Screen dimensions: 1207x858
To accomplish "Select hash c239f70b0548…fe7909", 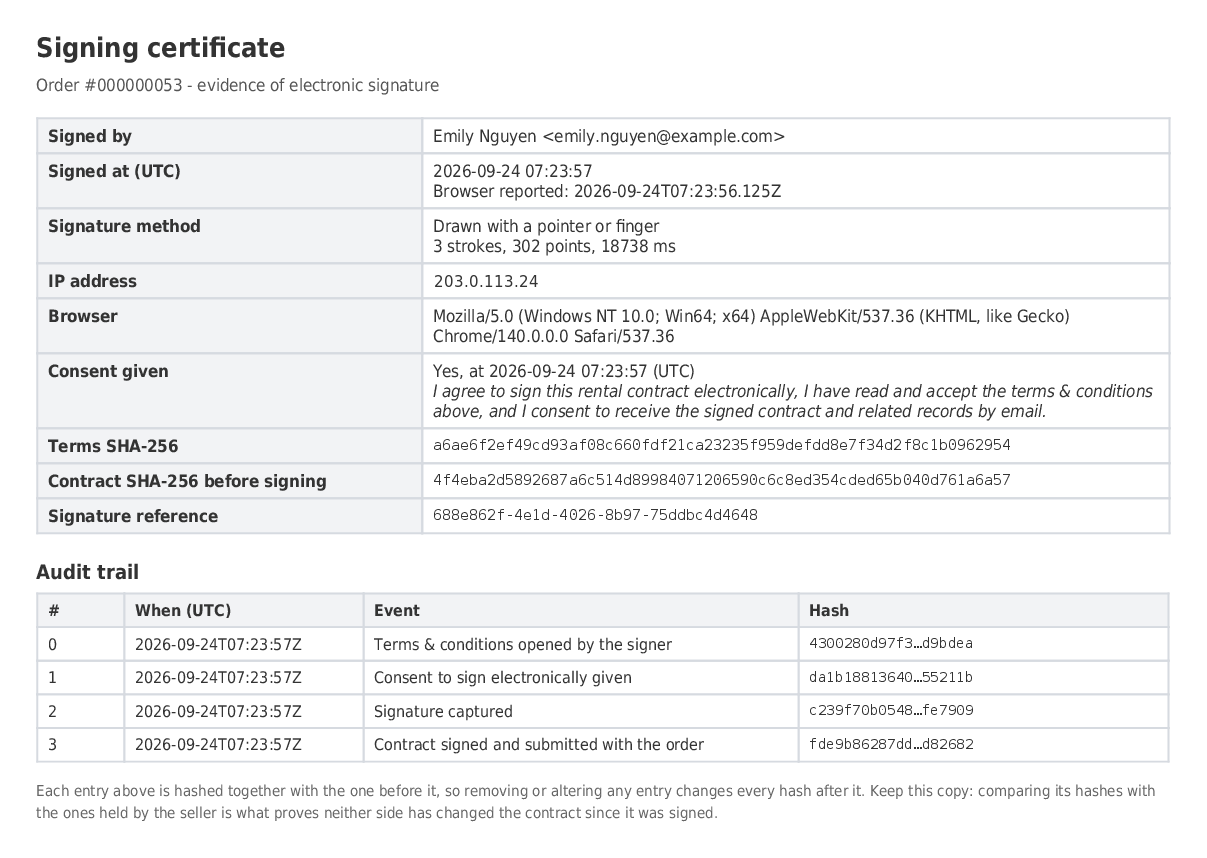I will tap(891, 711).
